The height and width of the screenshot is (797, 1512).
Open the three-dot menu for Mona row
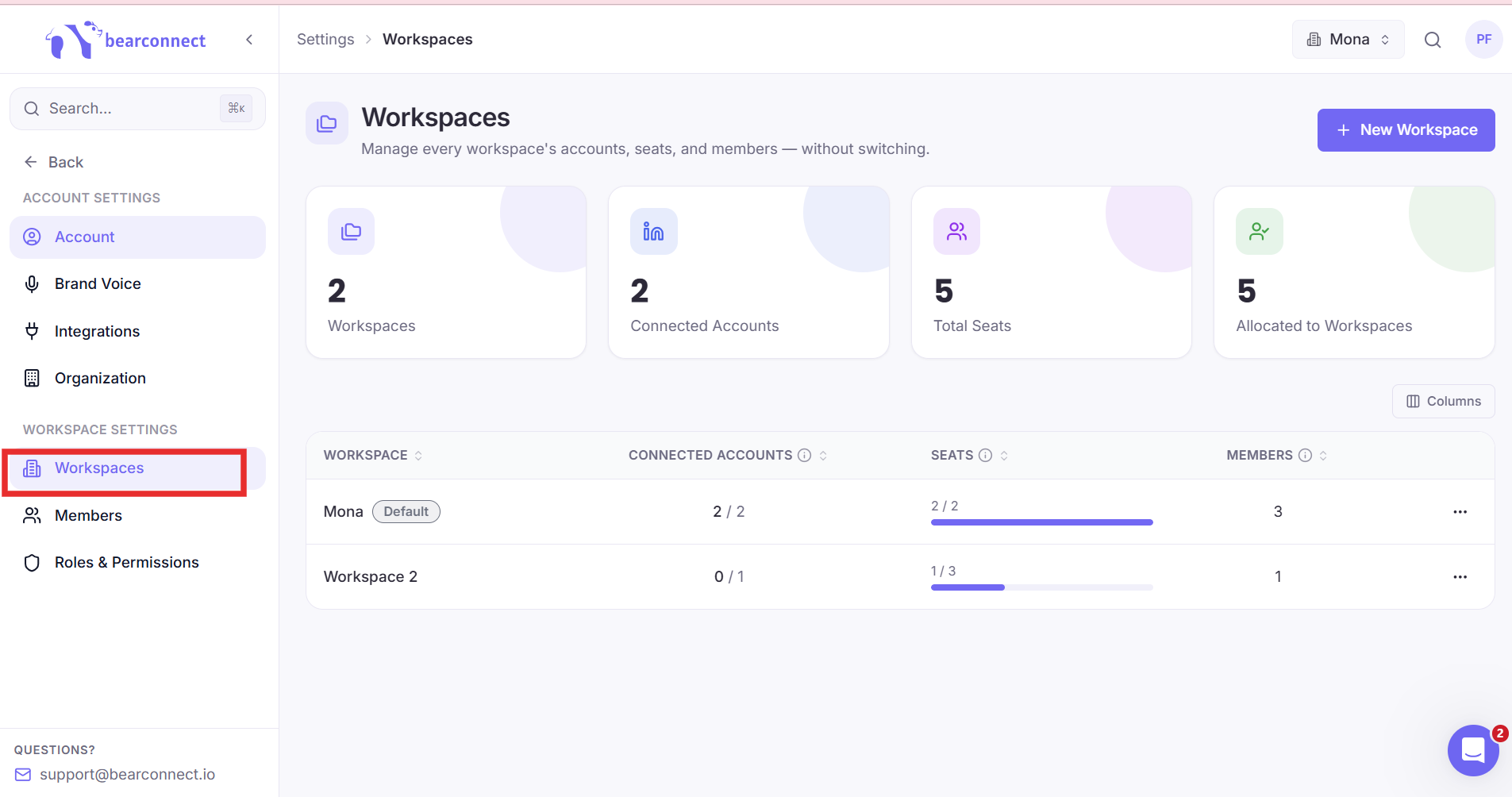(x=1460, y=512)
